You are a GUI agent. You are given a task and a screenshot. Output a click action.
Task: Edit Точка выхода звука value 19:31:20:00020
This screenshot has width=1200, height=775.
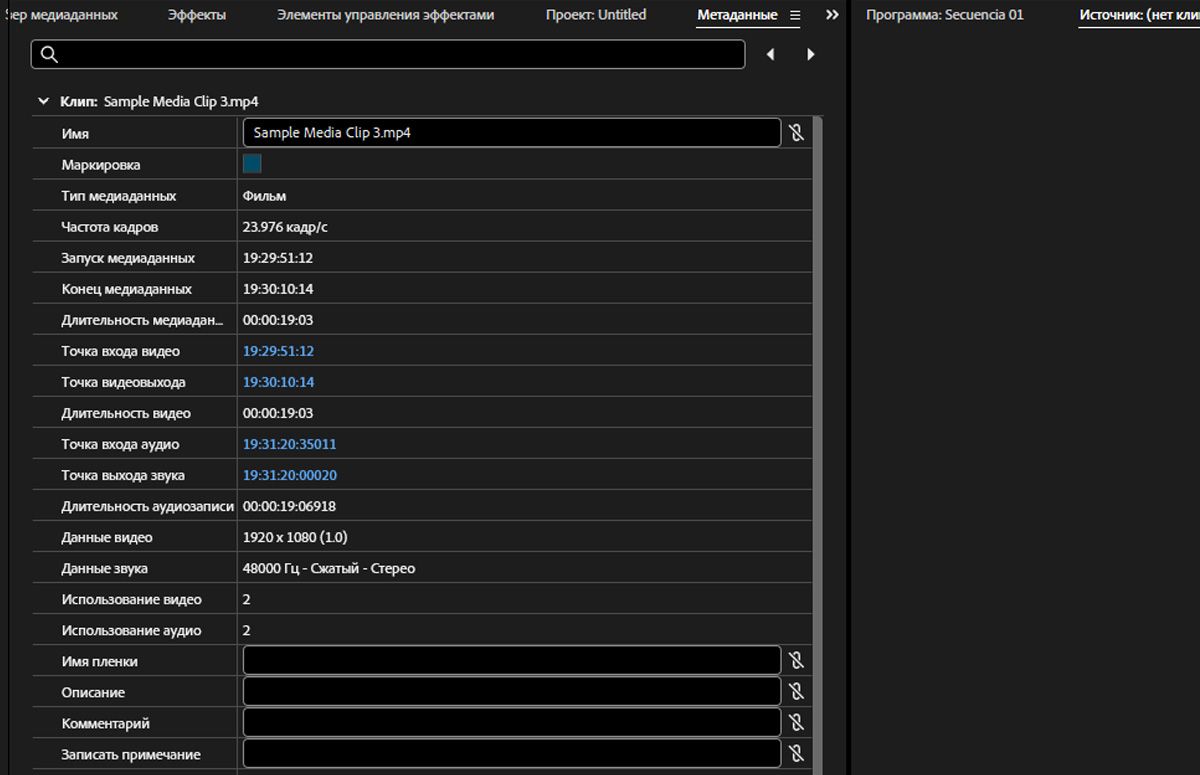[x=290, y=475]
